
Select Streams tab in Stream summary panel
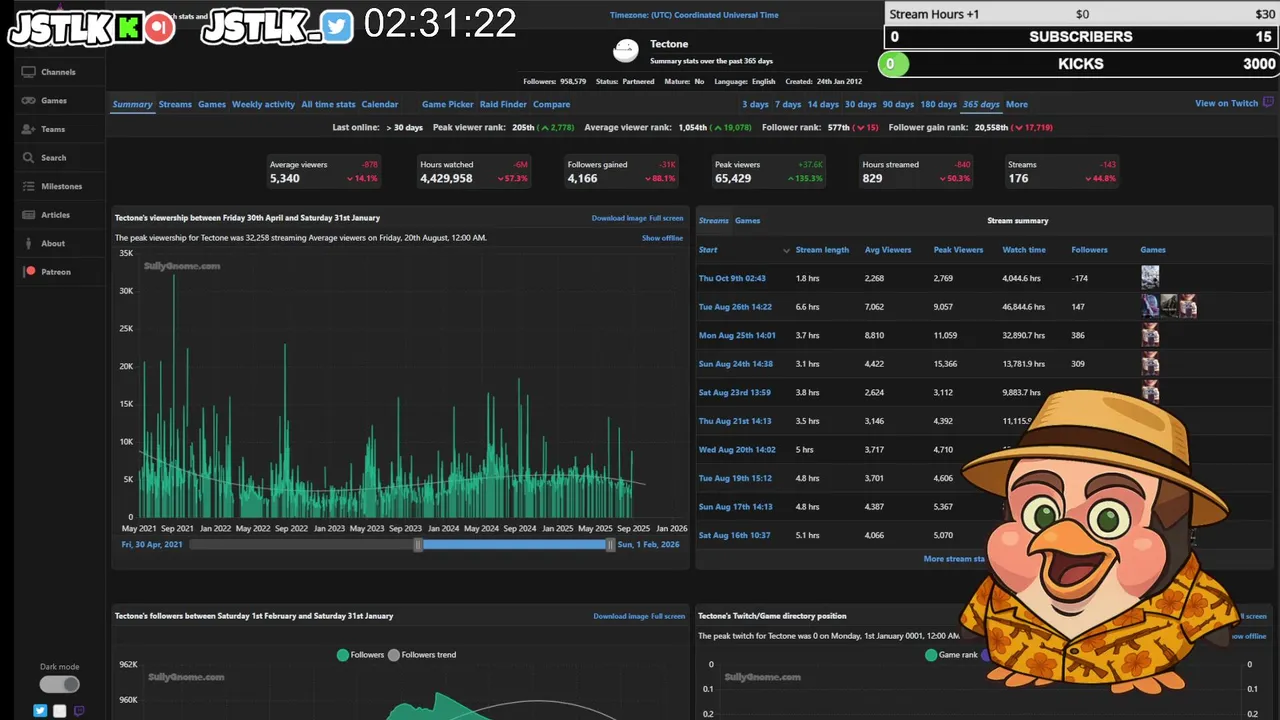[x=714, y=220]
